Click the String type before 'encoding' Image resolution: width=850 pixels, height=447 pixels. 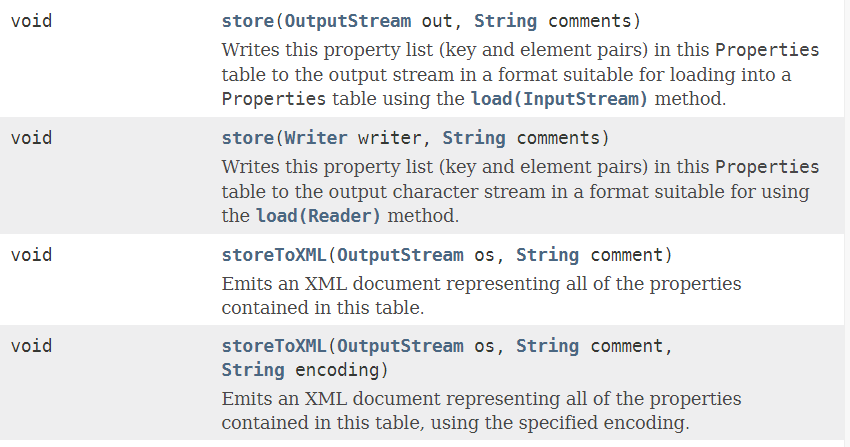(x=253, y=371)
